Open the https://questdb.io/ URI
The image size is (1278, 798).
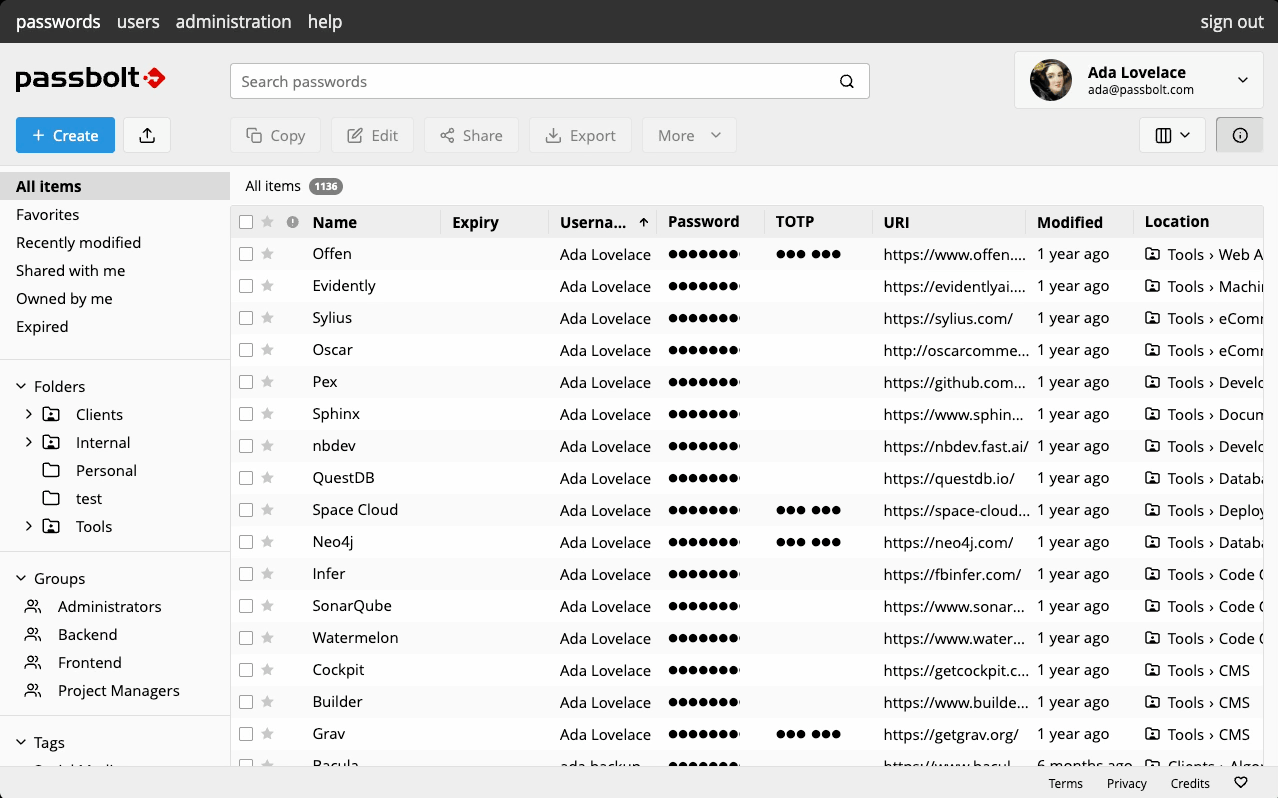click(949, 478)
